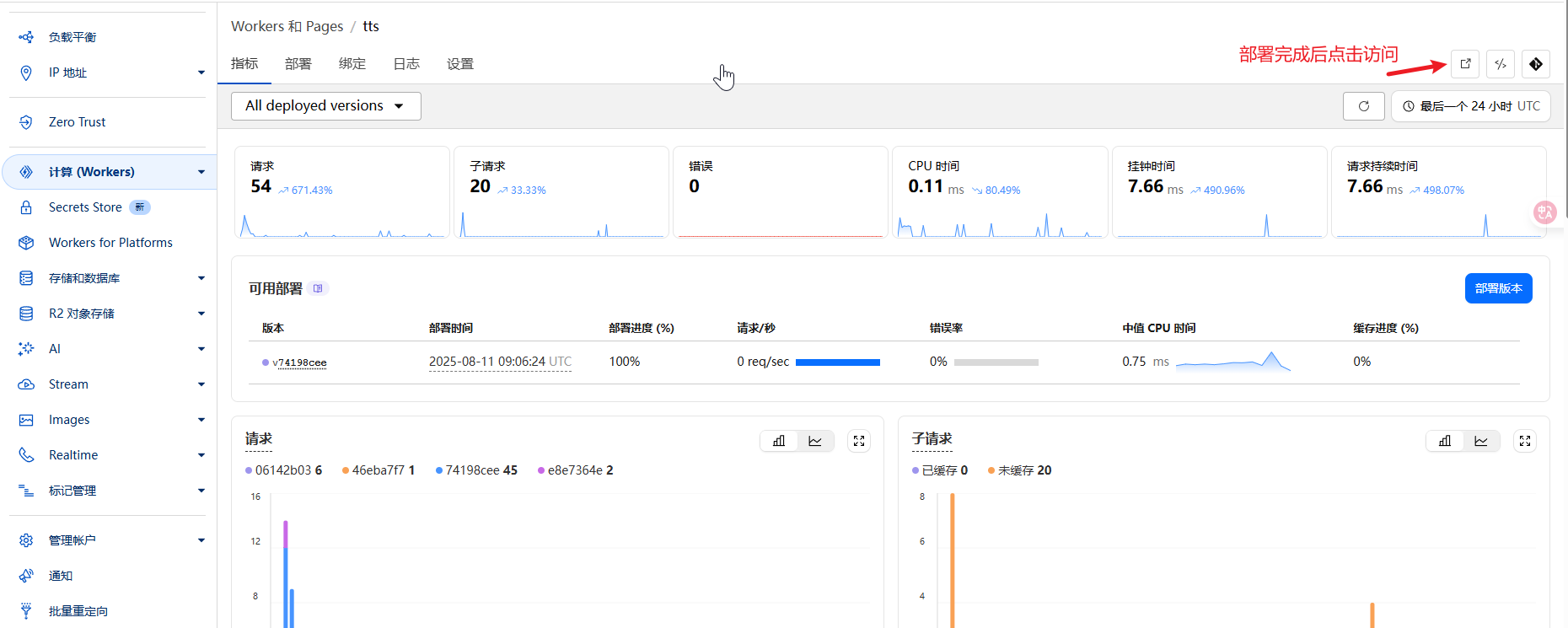
Task: Click the Stream cloud icon
Action: pyautogui.click(x=26, y=384)
